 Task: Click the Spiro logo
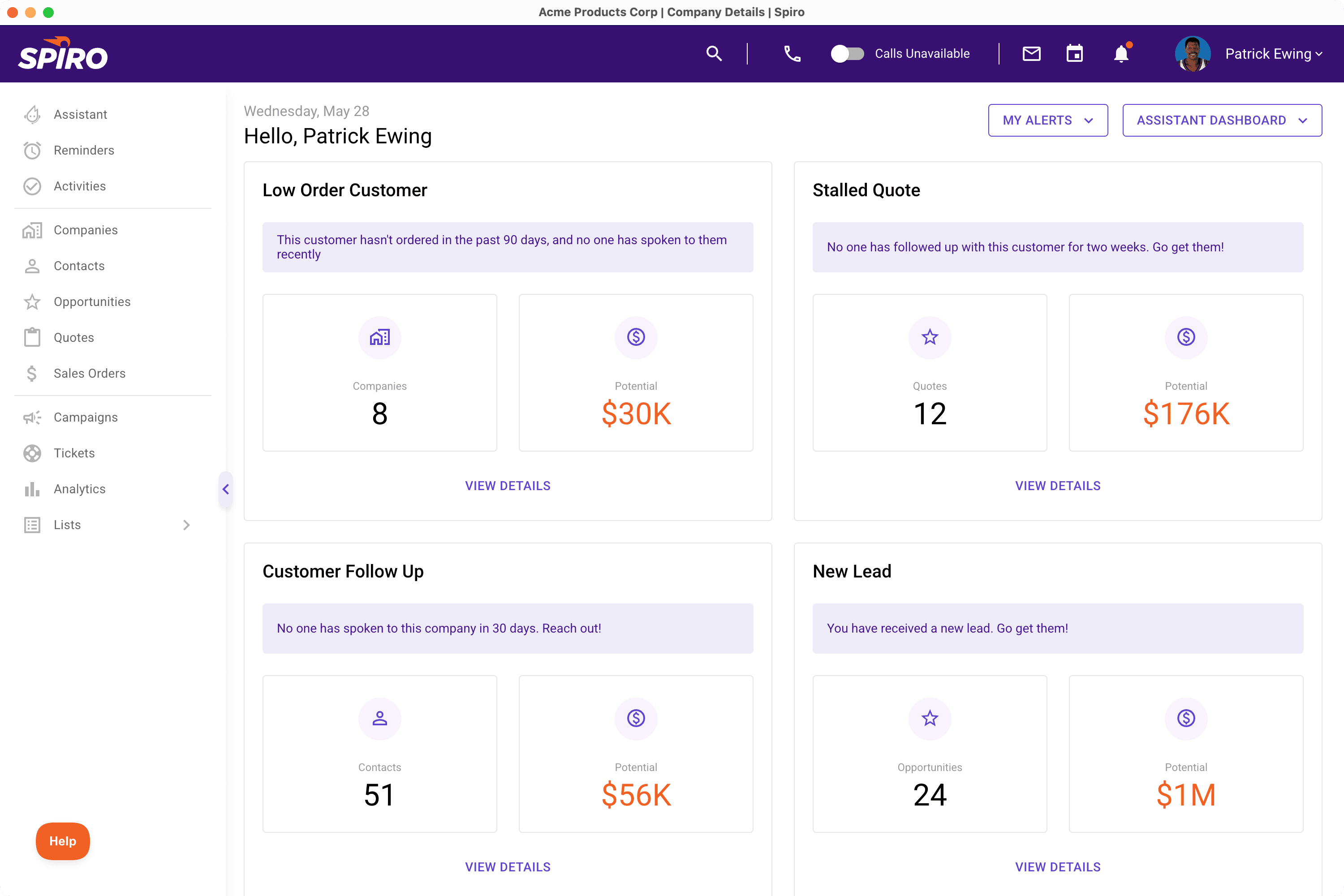point(63,54)
